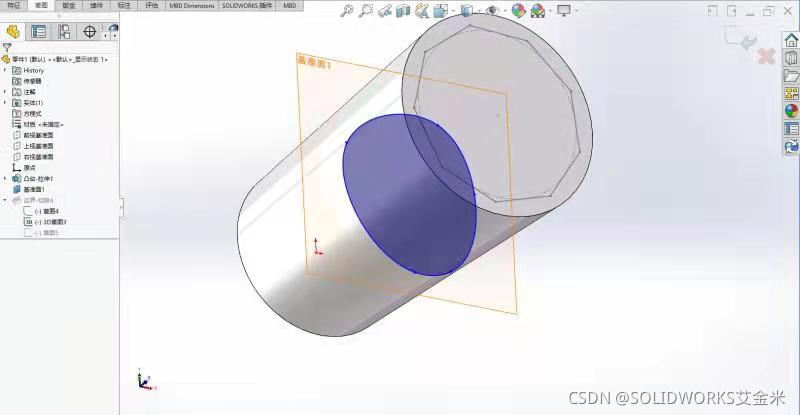Open View Orientation dropdown arrow

pos(453,11)
